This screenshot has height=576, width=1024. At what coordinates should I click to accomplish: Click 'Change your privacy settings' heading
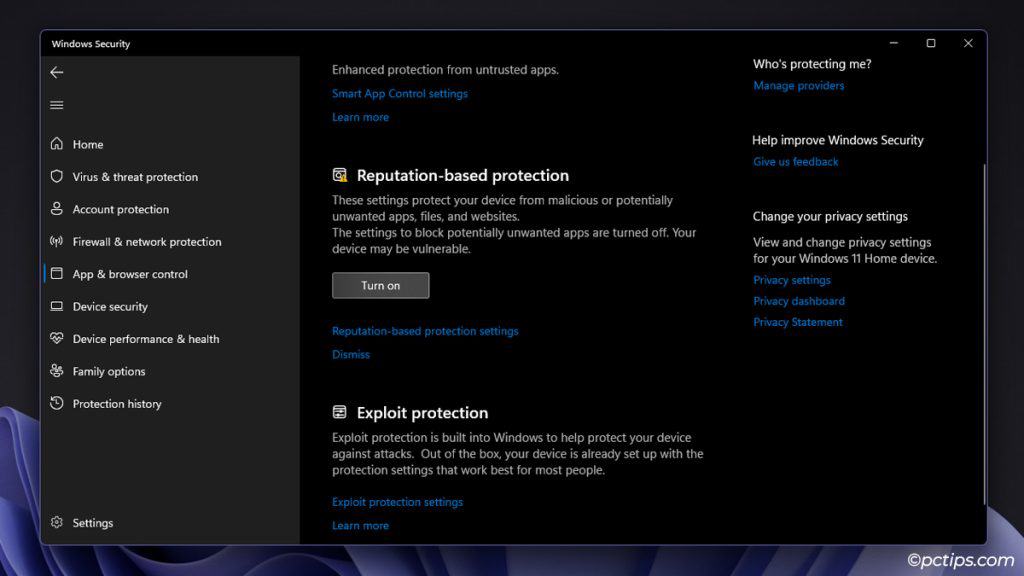tap(830, 216)
